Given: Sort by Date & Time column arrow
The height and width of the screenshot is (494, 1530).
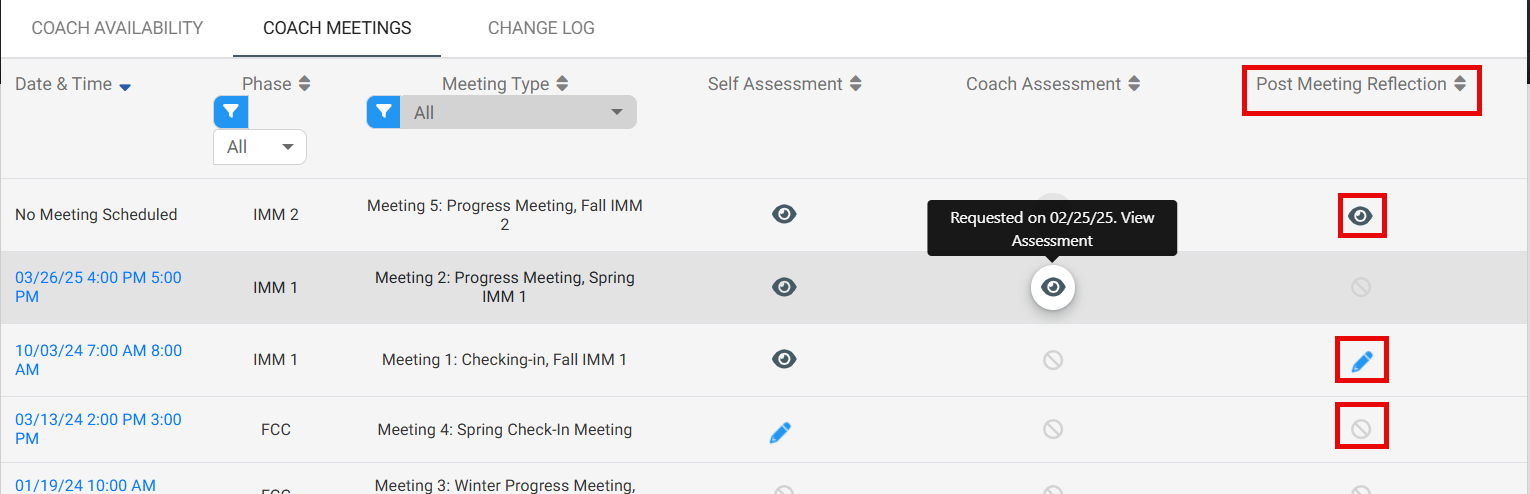Looking at the screenshot, I should (x=125, y=87).
